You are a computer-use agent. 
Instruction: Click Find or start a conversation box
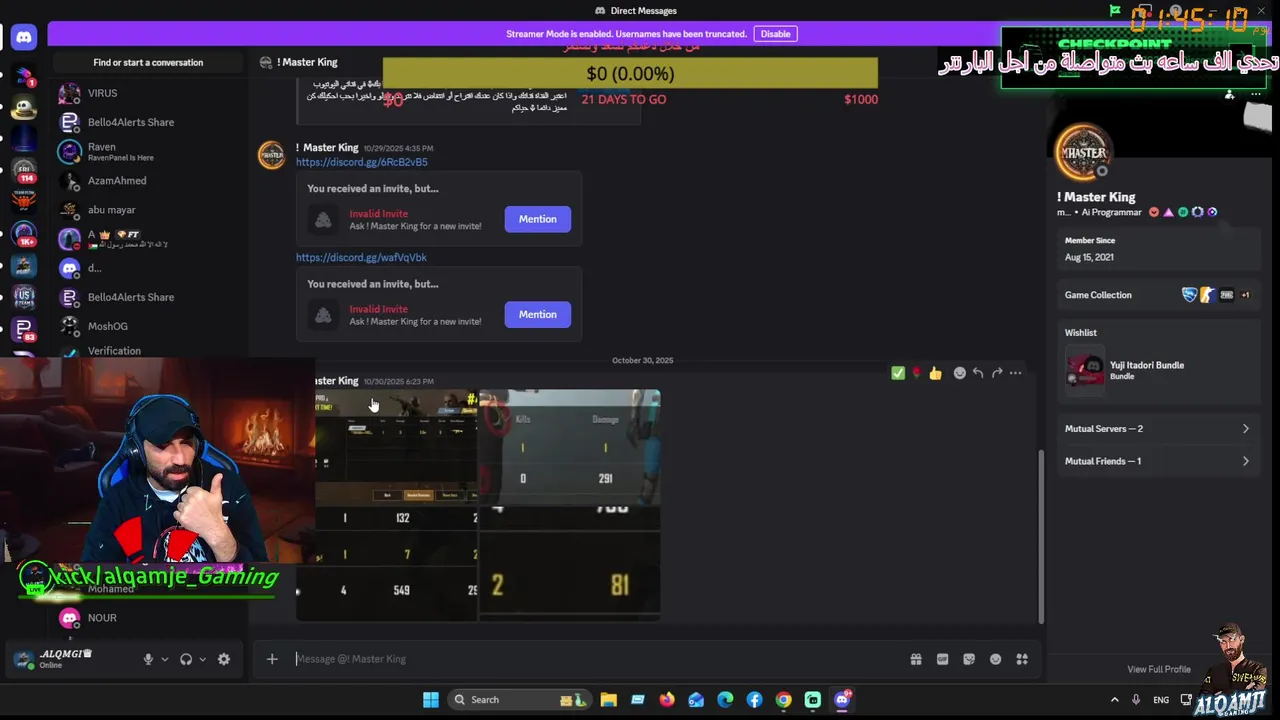point(148,62)
